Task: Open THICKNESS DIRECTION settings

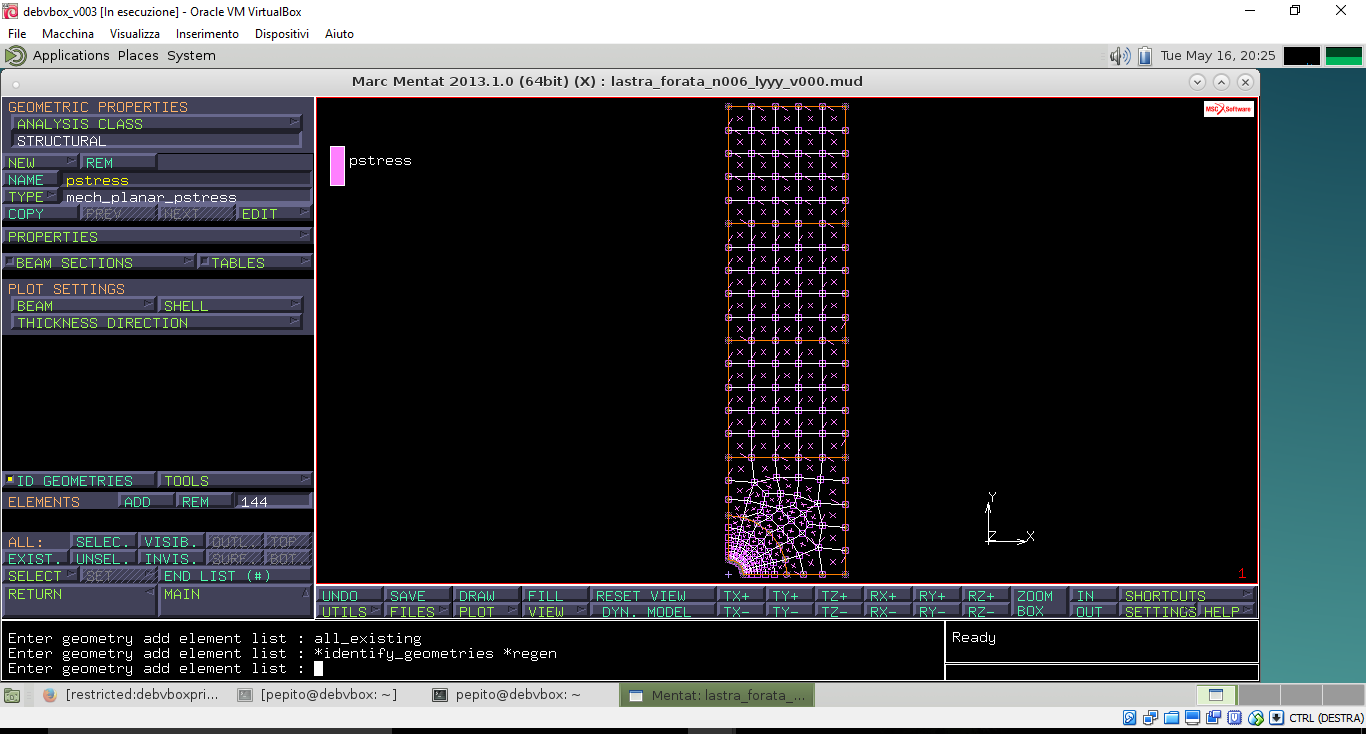Action: point(155,322)
